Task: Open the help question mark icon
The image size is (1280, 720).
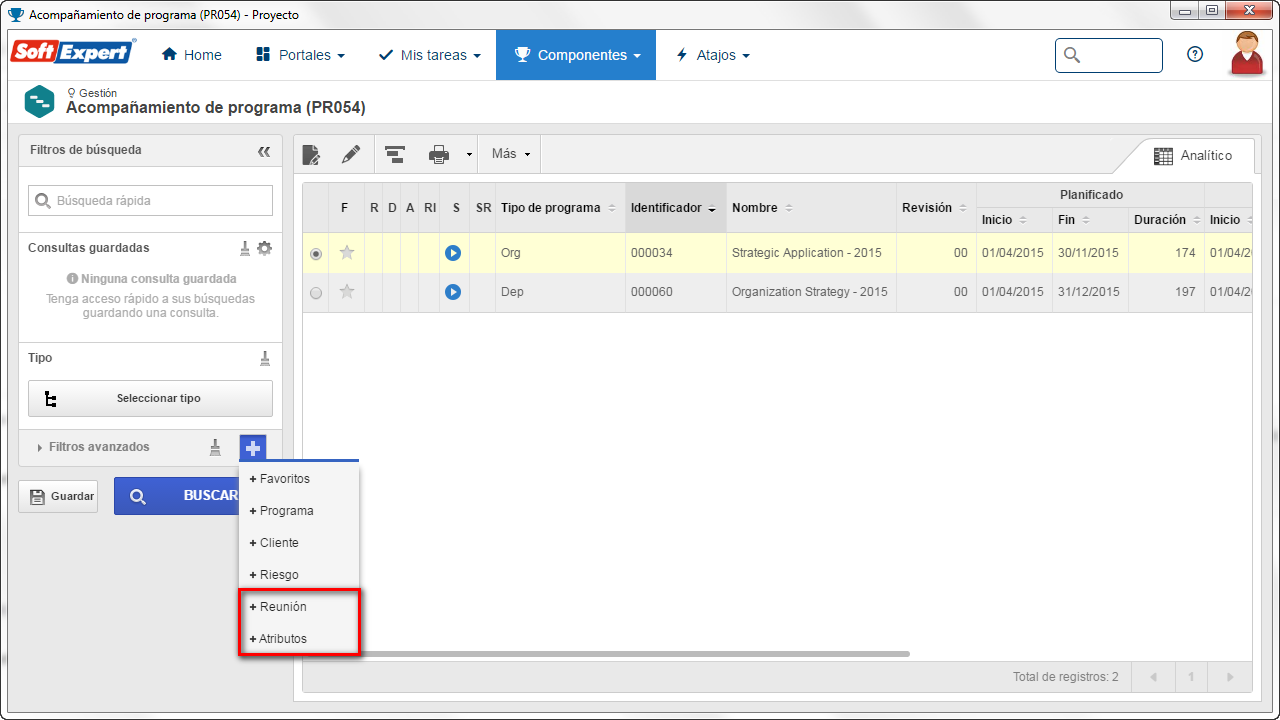Action: (x=1195, y=55)
